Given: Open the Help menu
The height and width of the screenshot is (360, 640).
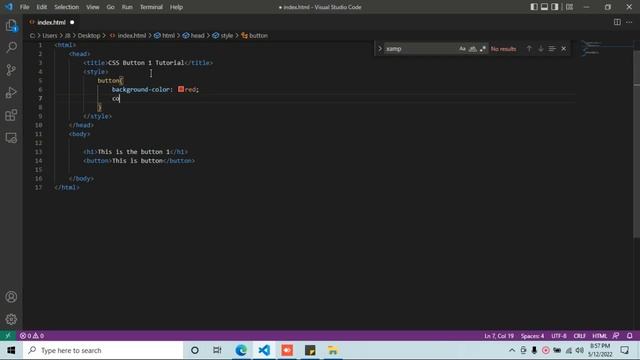Looking at the screenshot, I should point(176,7).
